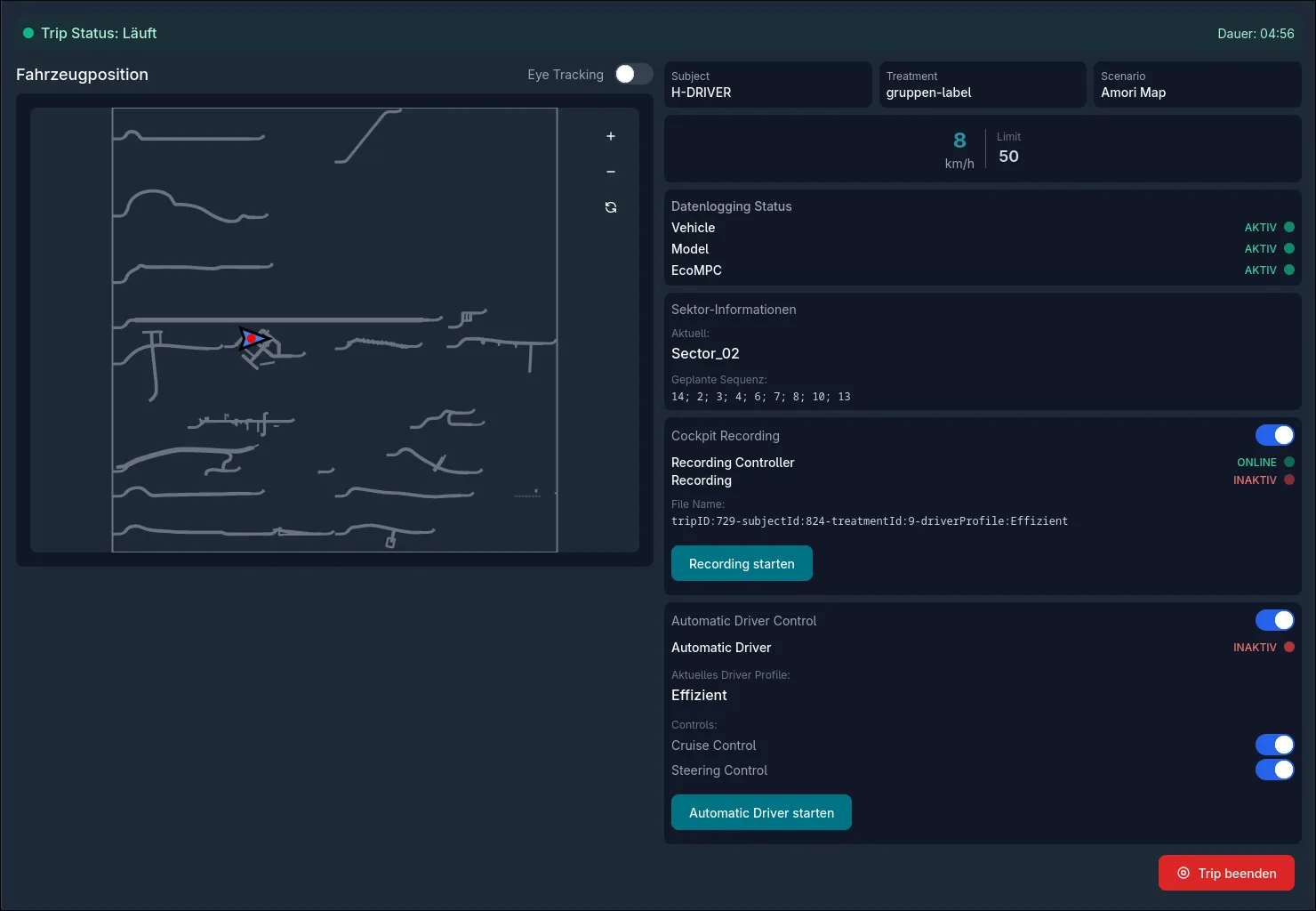
Task: Click the Cruise Control label
Action: [713, 746]
